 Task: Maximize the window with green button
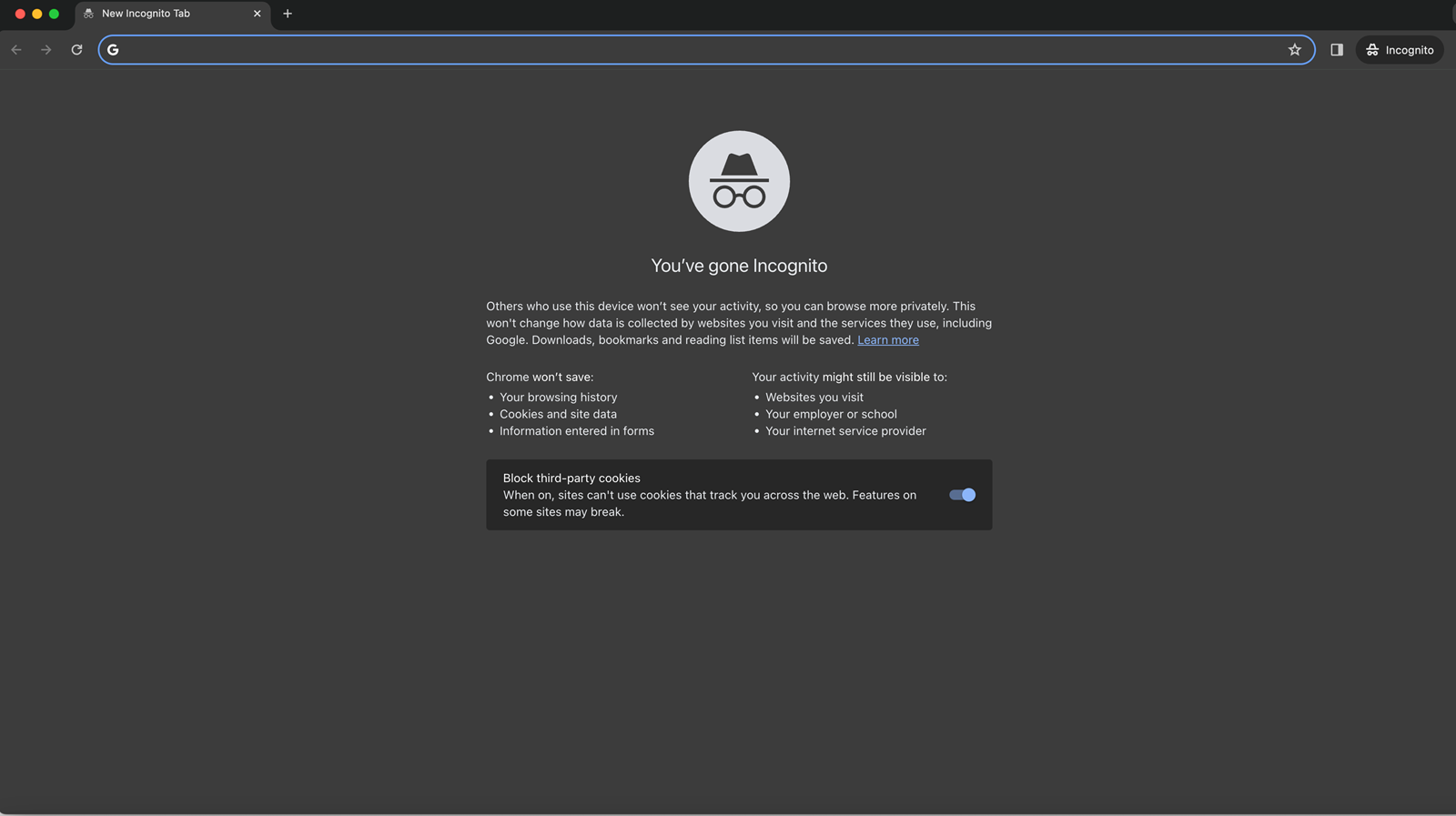(x=54, y=14)
